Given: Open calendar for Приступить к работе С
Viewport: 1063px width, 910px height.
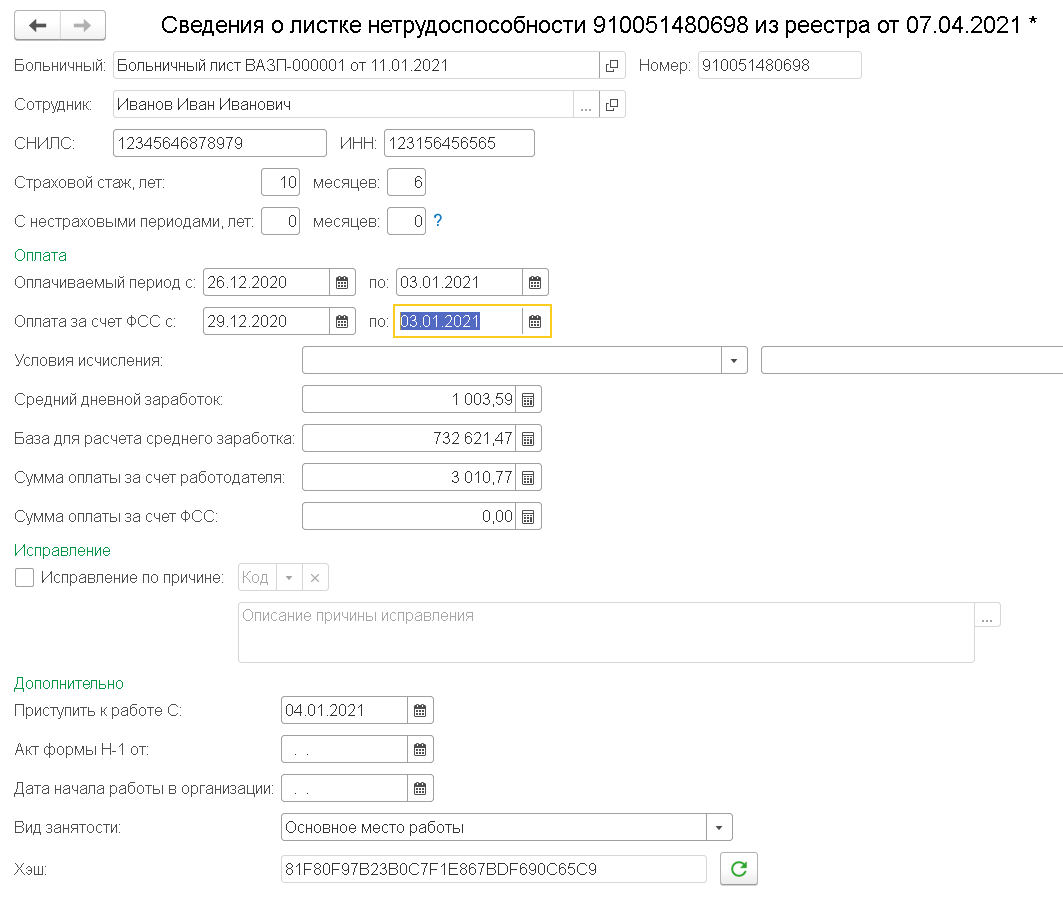Looking at the screenshot, I should 420,711.
